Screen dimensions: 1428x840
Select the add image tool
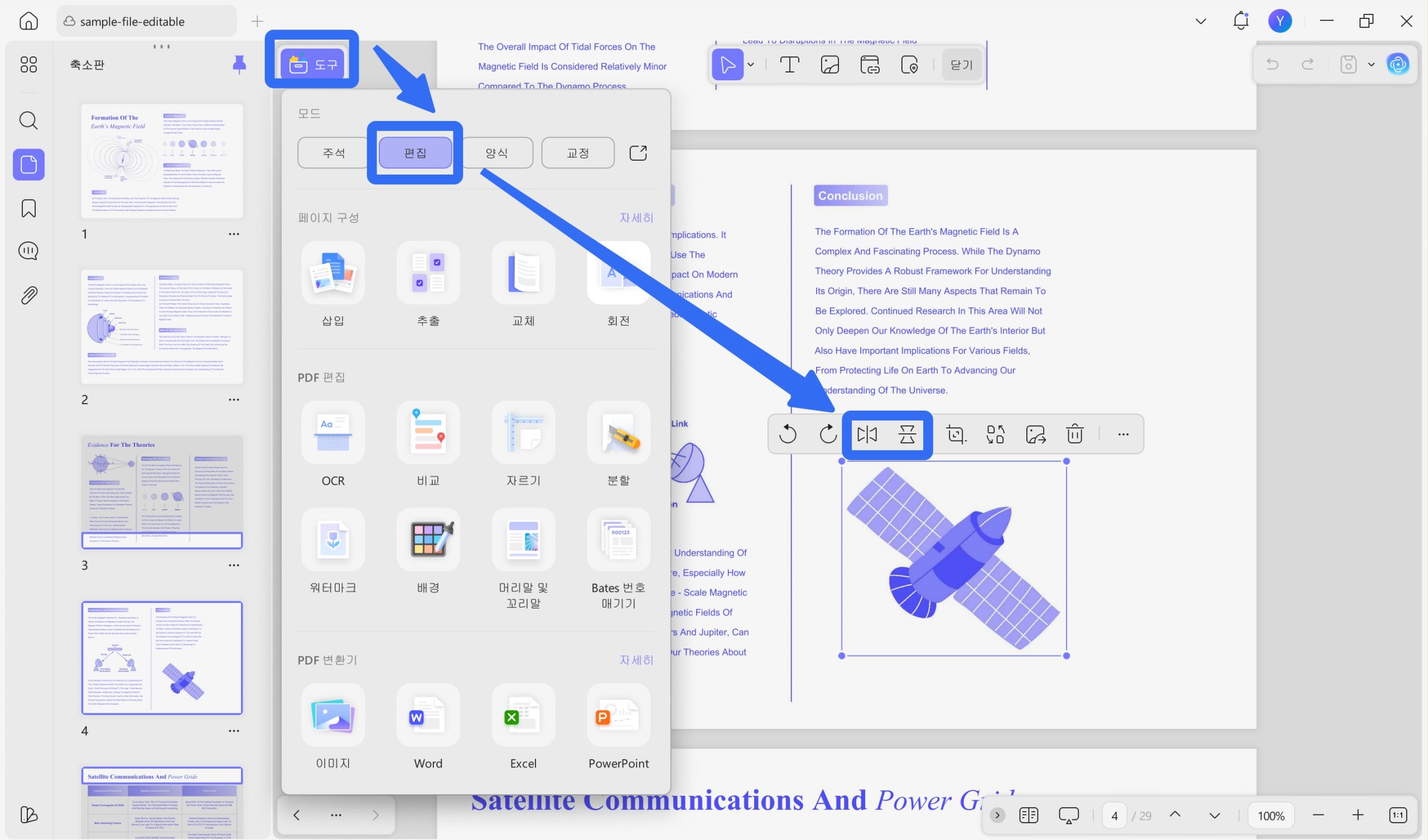click(x=829, y=65)
